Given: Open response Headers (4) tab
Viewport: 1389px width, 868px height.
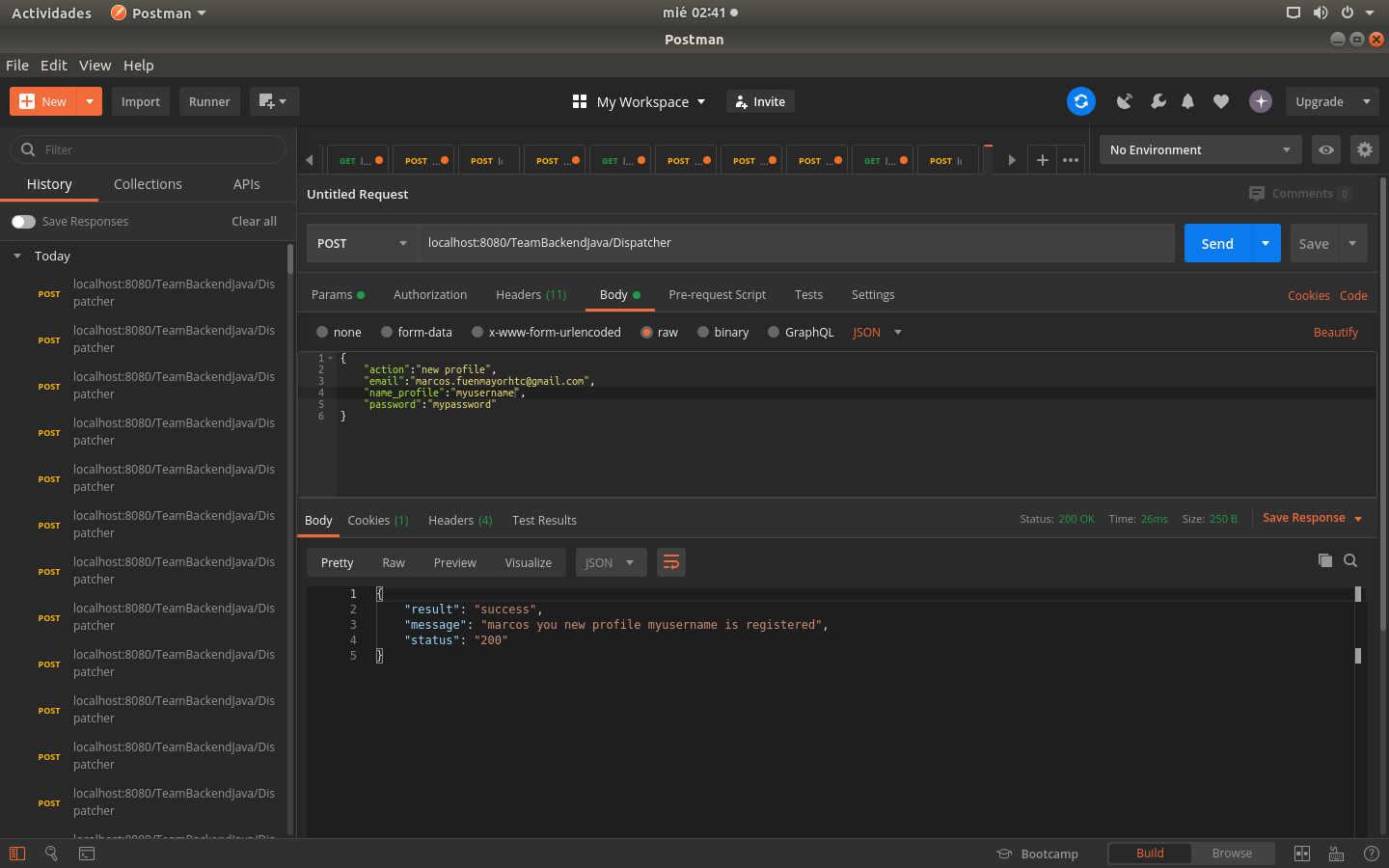Looking at the screenshot, I should pyautogui.click(x=460, y=521).
